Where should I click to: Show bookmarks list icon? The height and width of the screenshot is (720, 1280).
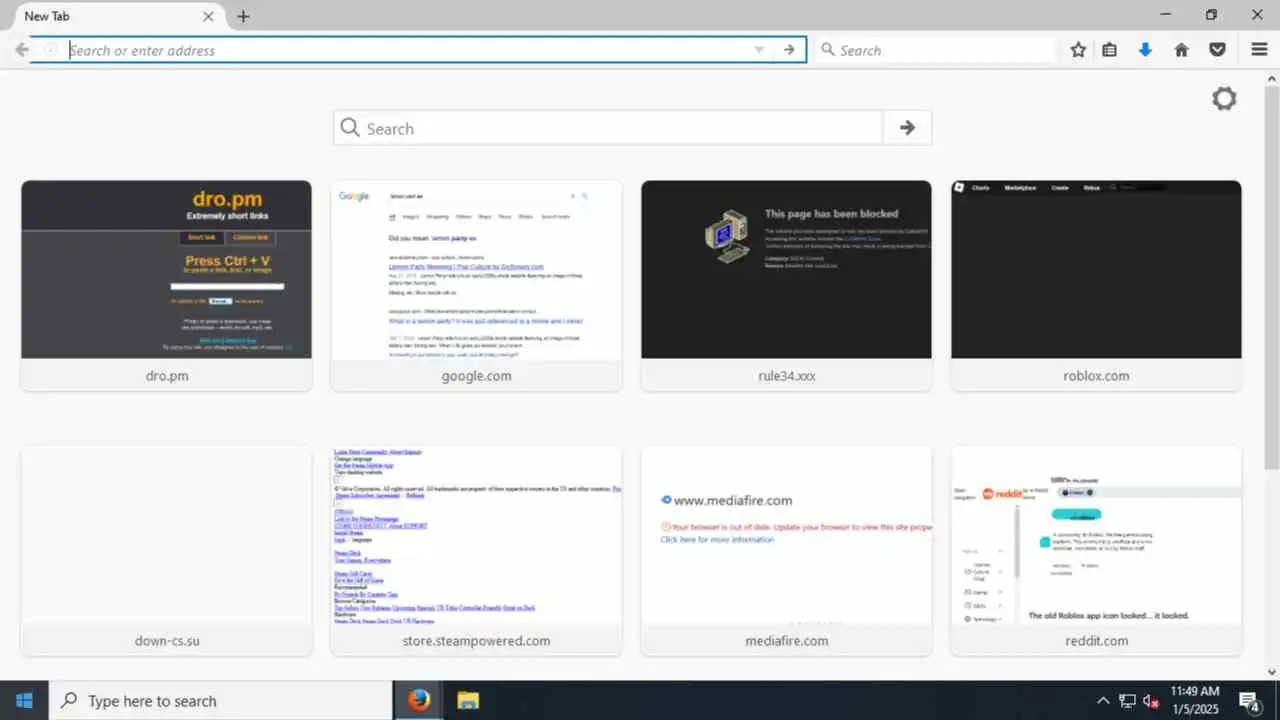(x=1110, y=50)
